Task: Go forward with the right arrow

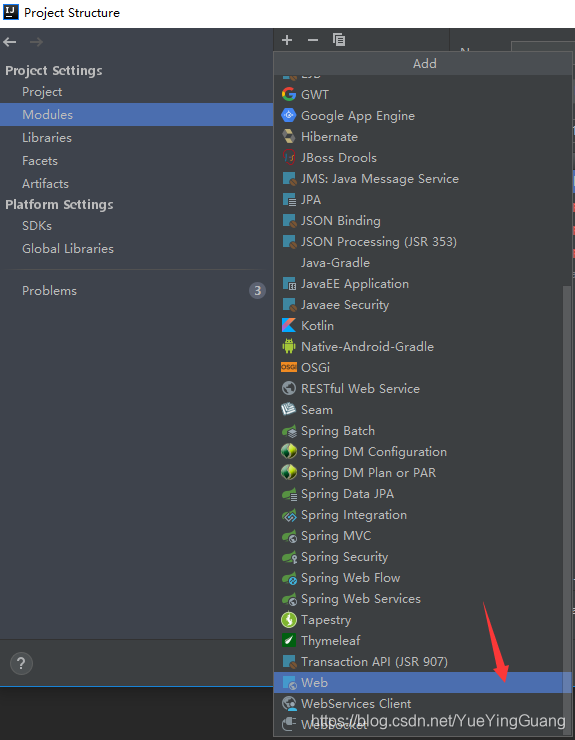Action: click(36, 42)
